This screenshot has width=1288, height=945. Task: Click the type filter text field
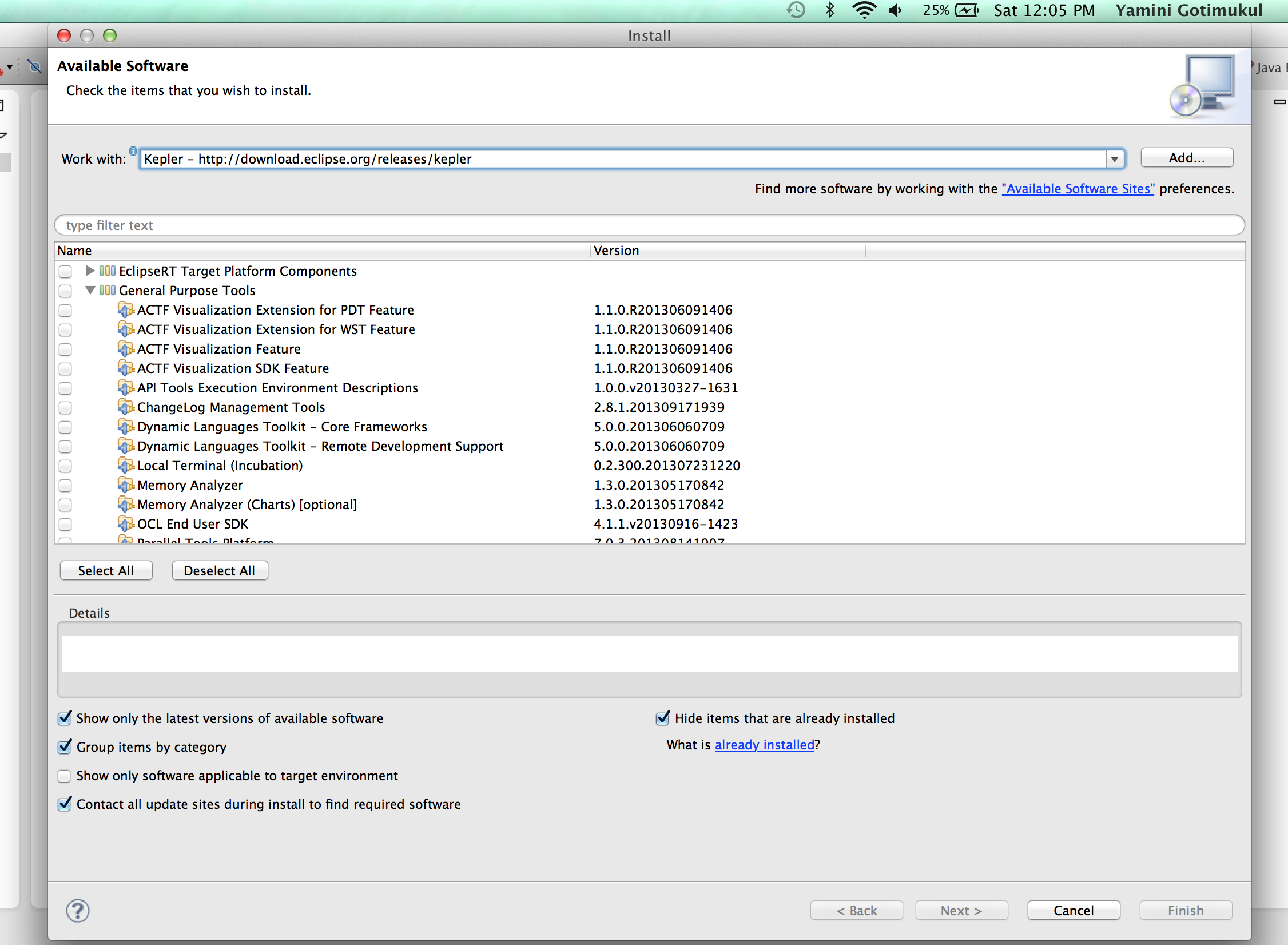coord(649,225)
